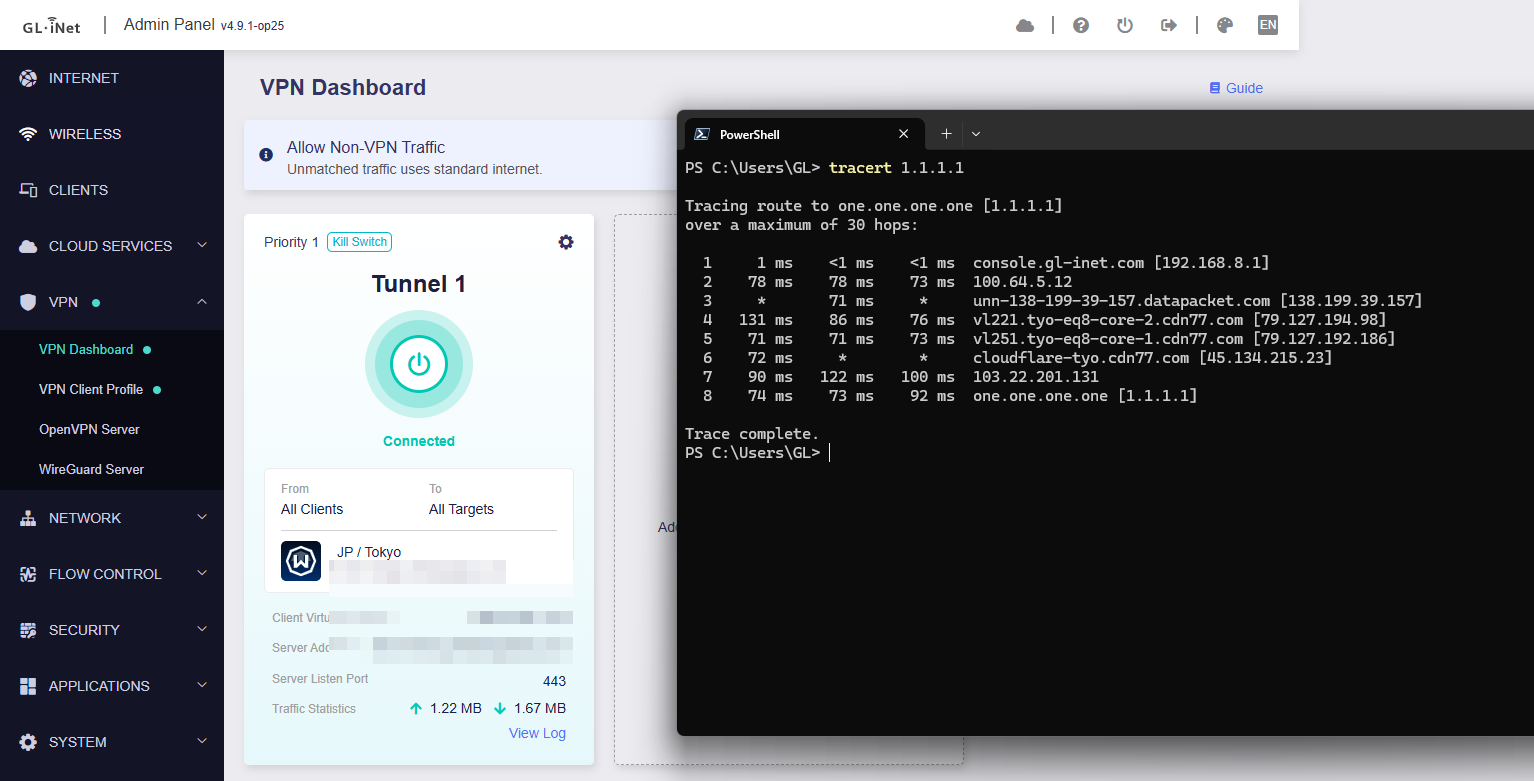Screen dimensions: 1534x781
Task: Click the All Clients value
Action: pyautogui.click(x=312, y=509)
